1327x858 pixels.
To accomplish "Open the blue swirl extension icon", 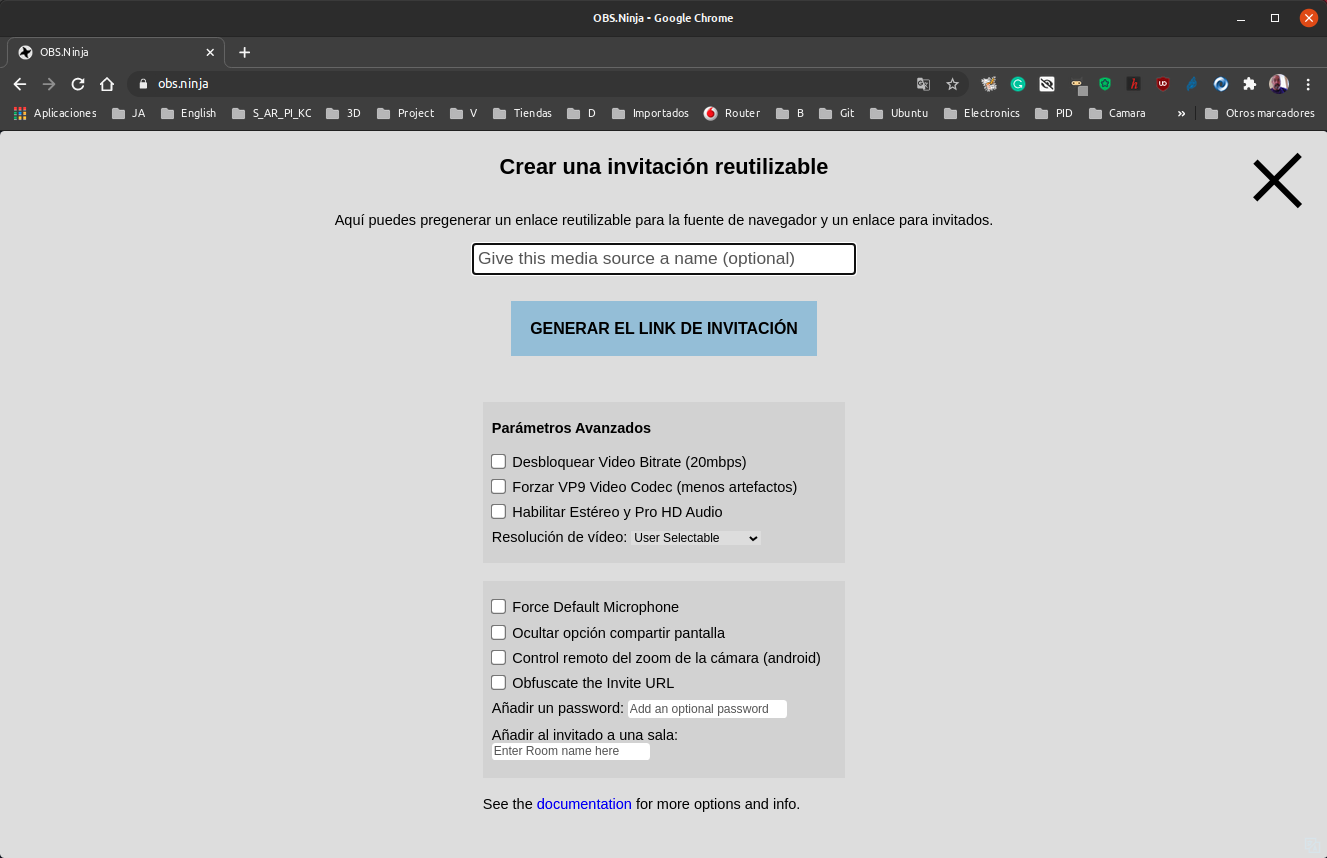I will click(1221, 84).
